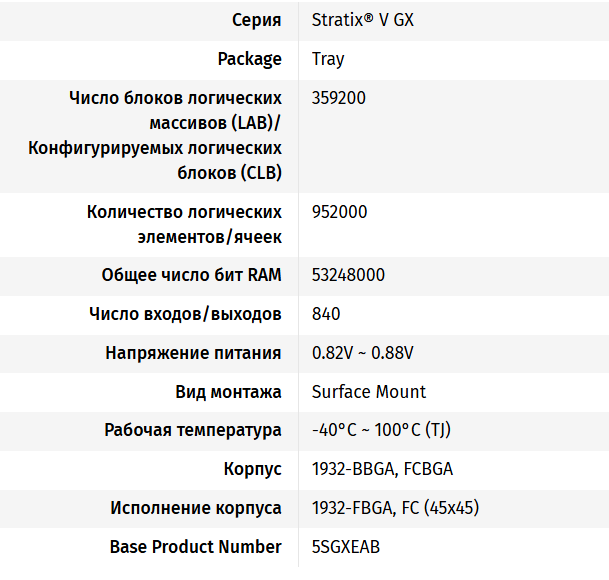Select the value 952000

[x=339, y=212]
